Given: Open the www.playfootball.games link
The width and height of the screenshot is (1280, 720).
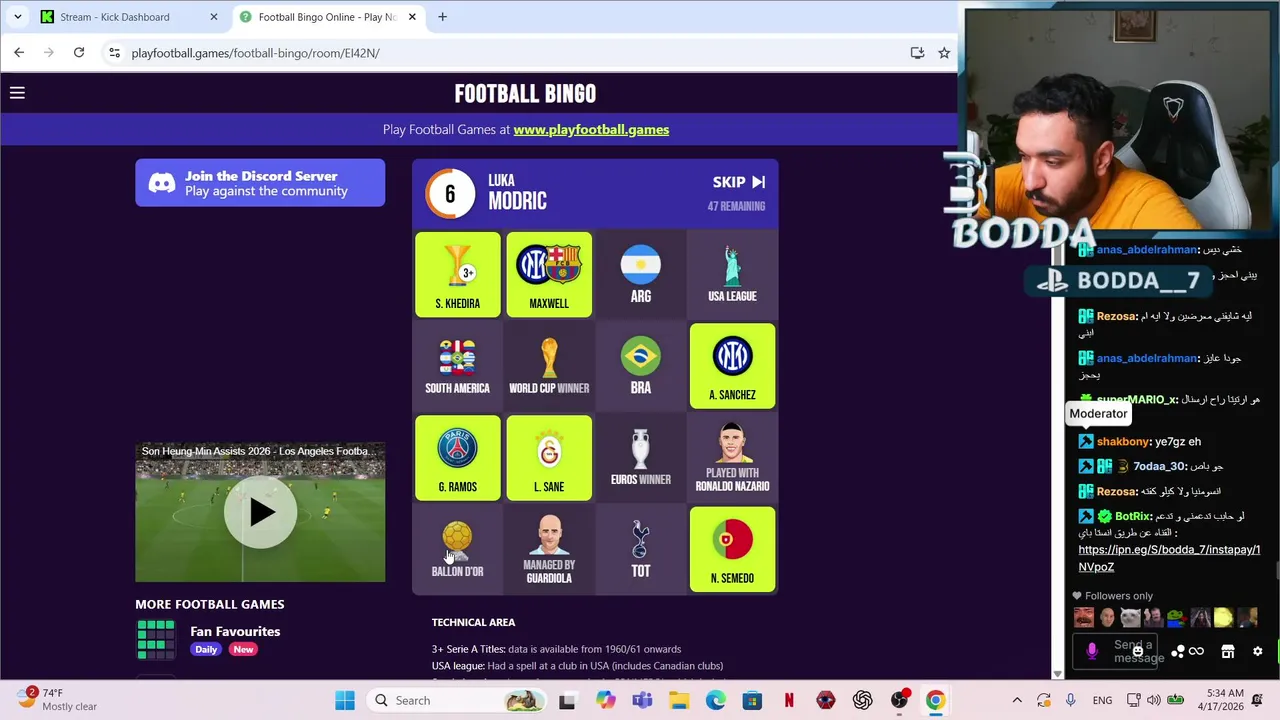Looking at the screenshot, I should (x=591, y=129).
